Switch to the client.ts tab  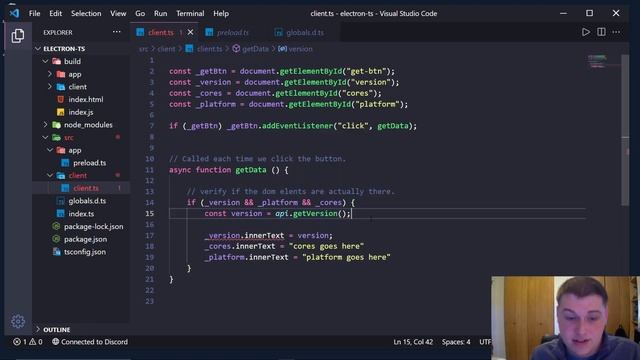coord(161,32)
